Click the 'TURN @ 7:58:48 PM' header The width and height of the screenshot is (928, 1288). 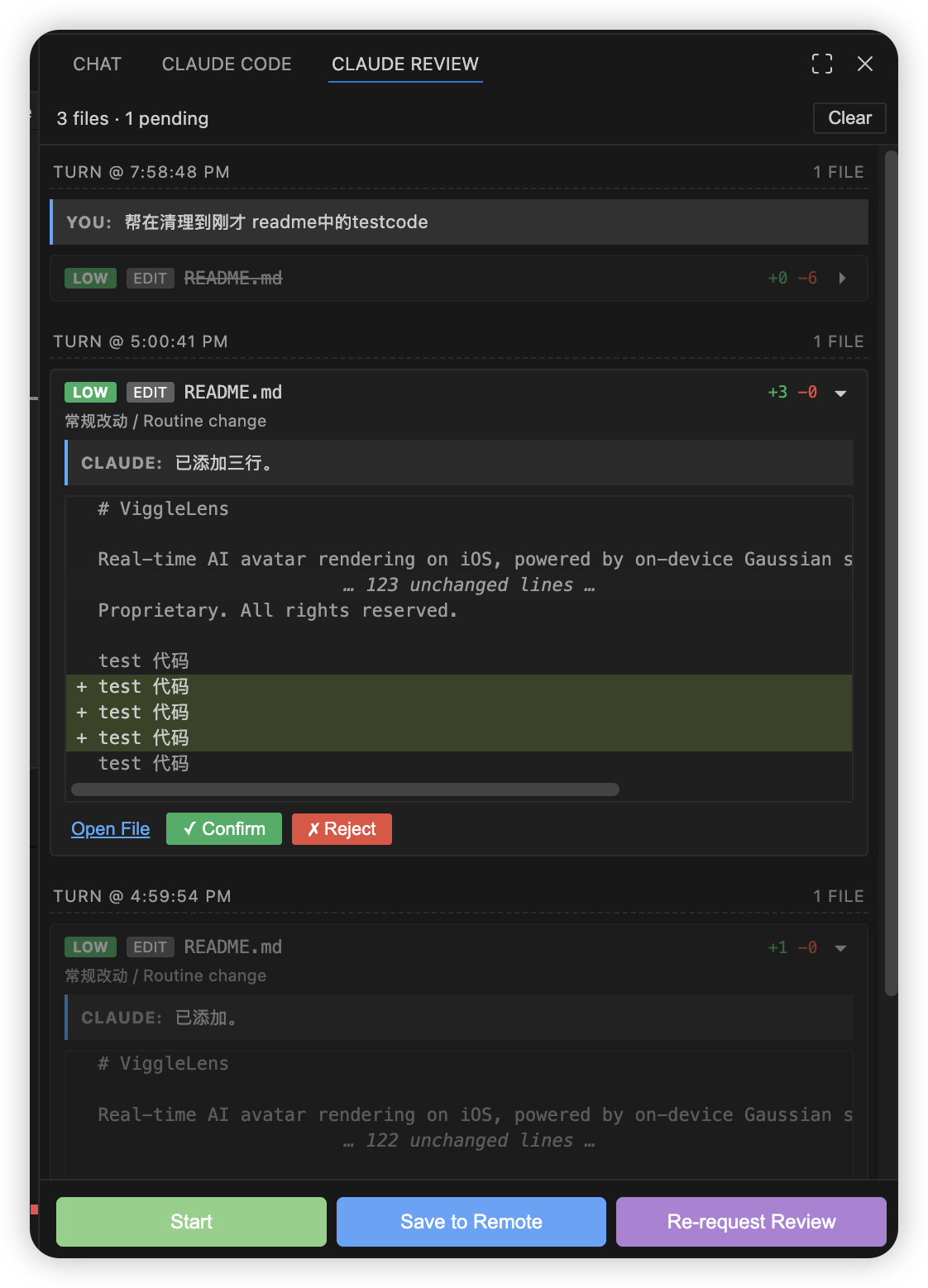tap(141, 172)
